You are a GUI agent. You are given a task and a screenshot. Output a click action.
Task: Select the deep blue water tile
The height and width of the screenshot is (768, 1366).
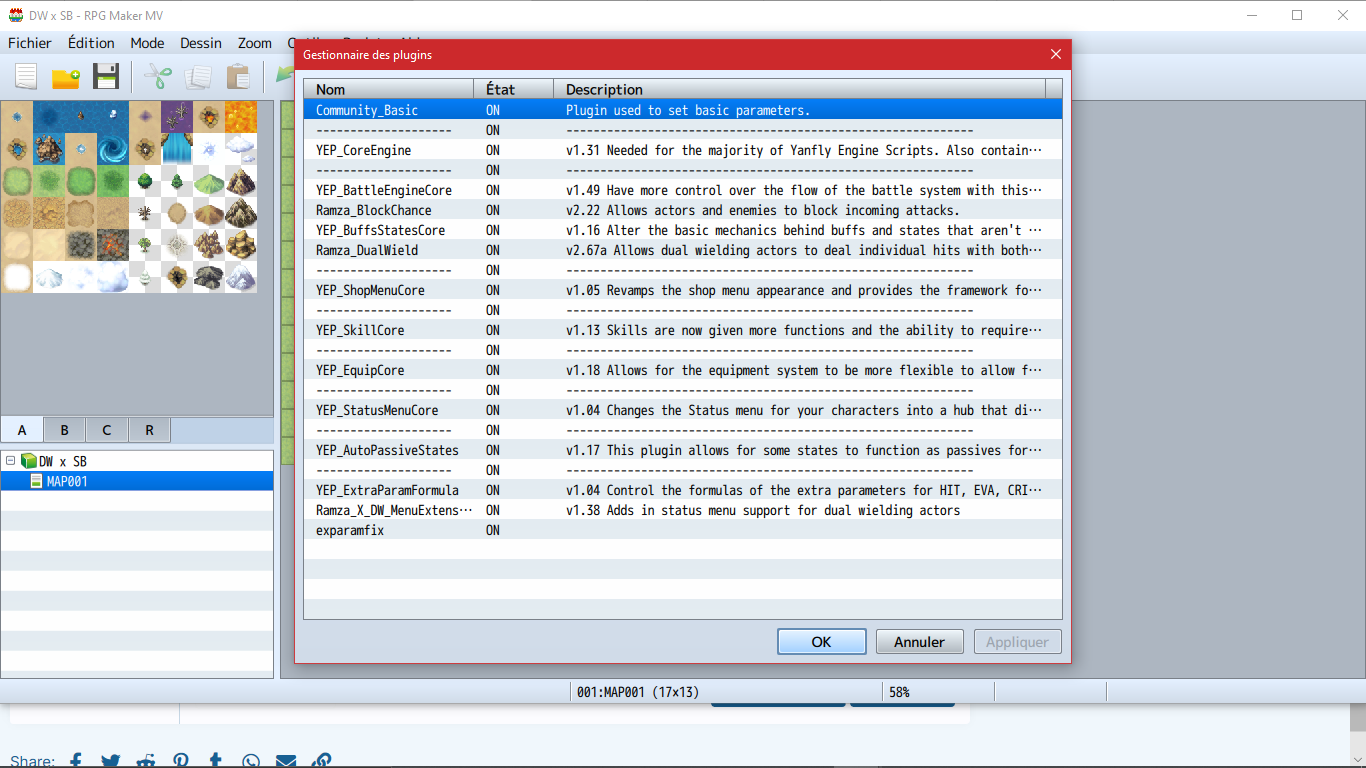(49, 117)
